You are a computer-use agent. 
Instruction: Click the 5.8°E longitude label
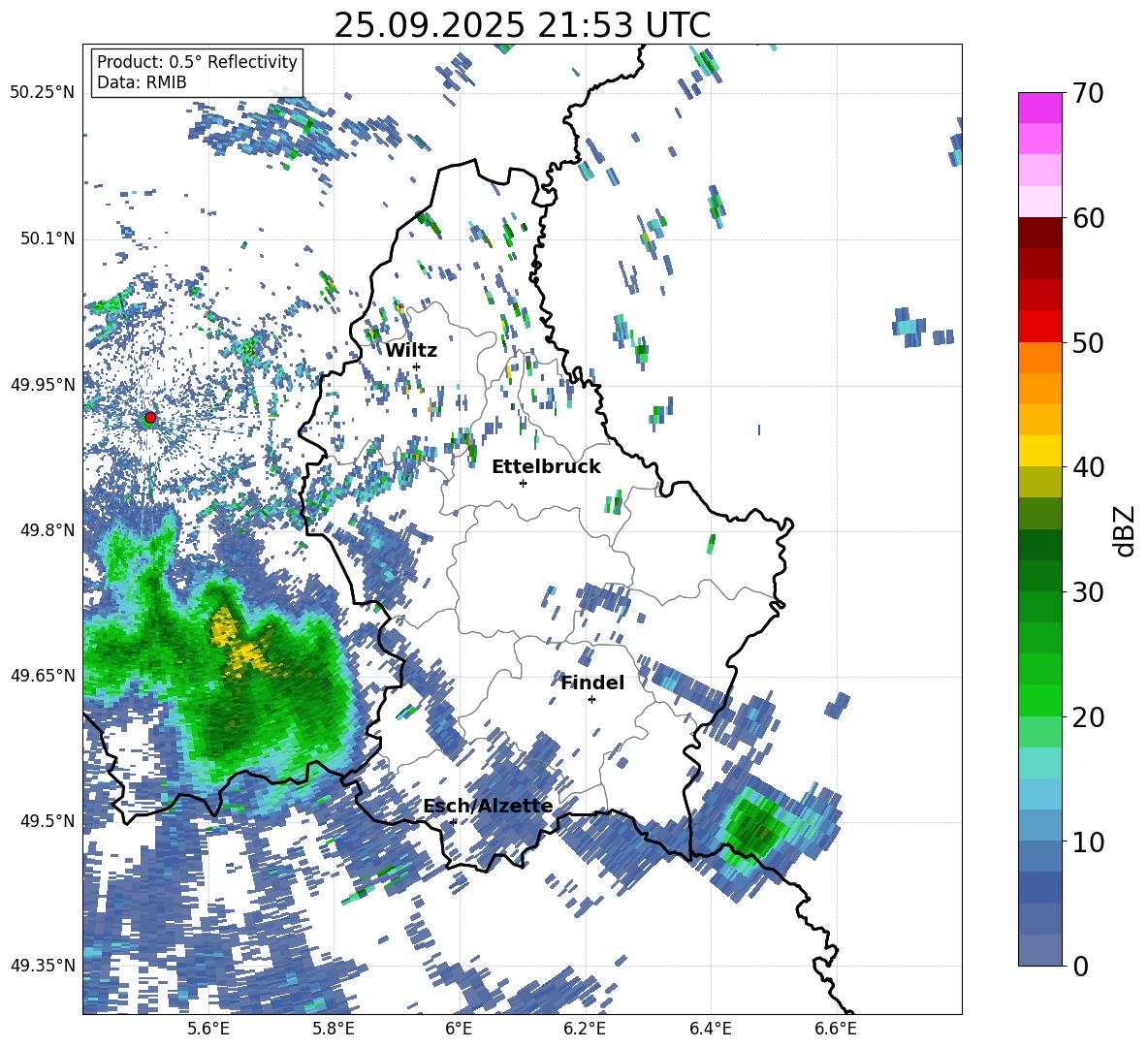point(334,1029)
